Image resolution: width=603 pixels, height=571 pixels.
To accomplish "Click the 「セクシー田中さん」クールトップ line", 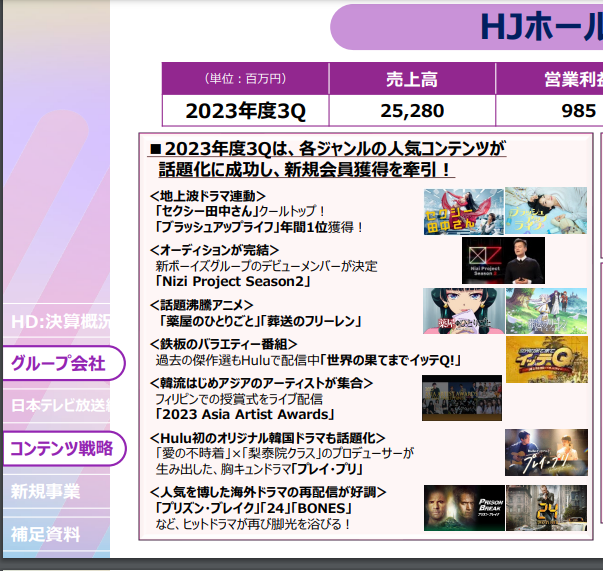I will pyautogui.click(x=239, y=211).
